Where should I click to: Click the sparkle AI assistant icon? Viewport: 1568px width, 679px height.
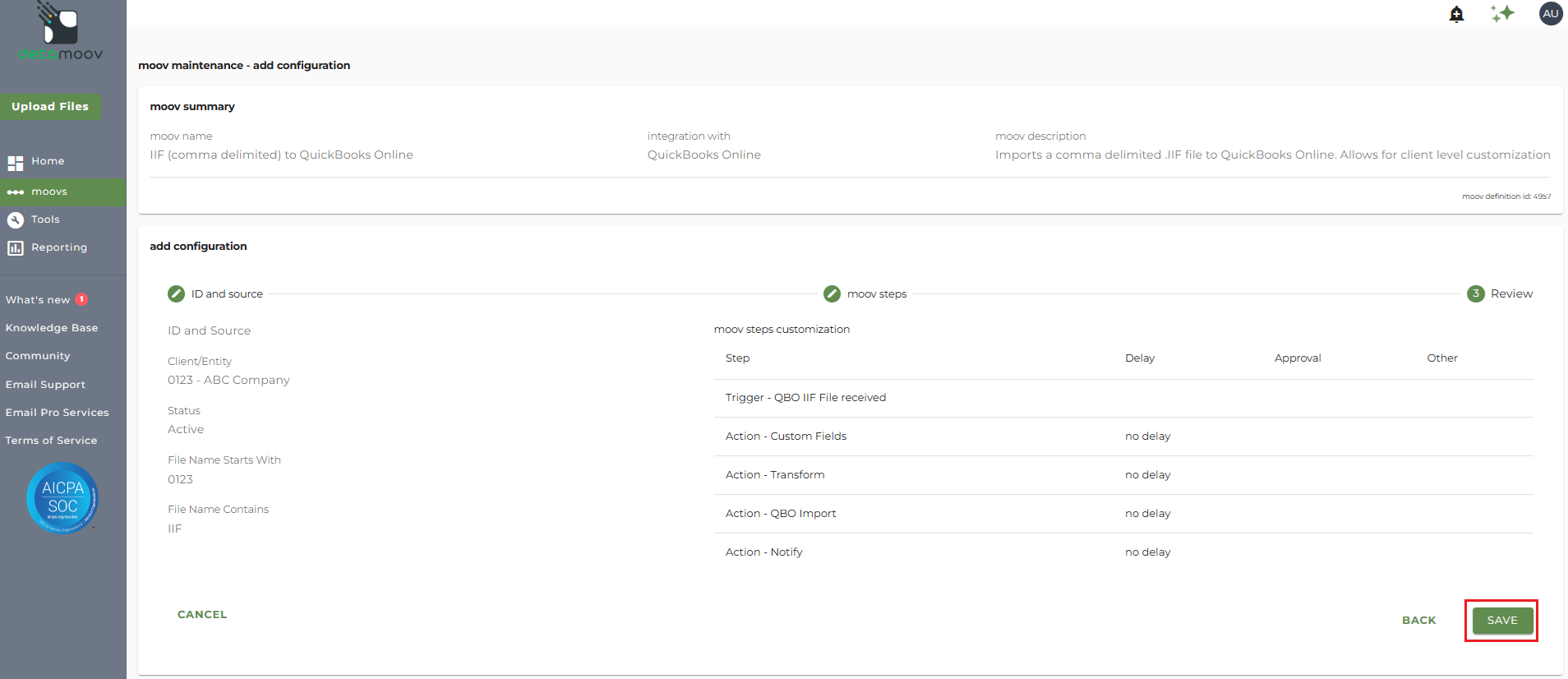pos(1502,14)
